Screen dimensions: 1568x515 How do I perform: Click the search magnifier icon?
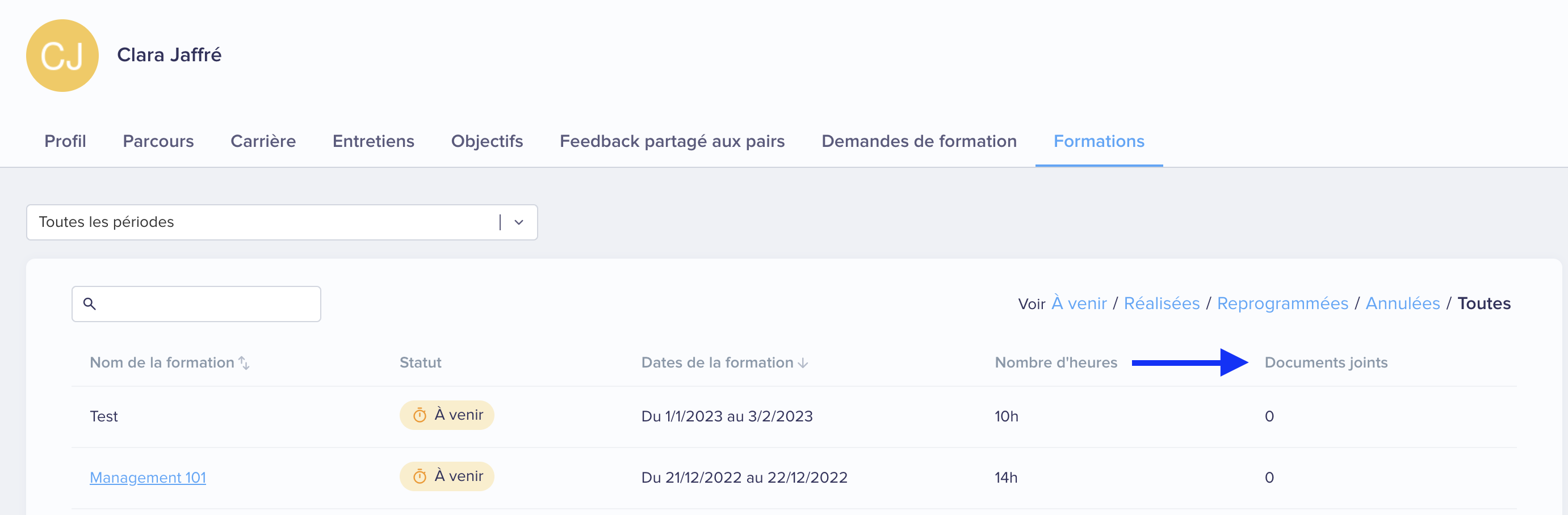pos(90,303)
